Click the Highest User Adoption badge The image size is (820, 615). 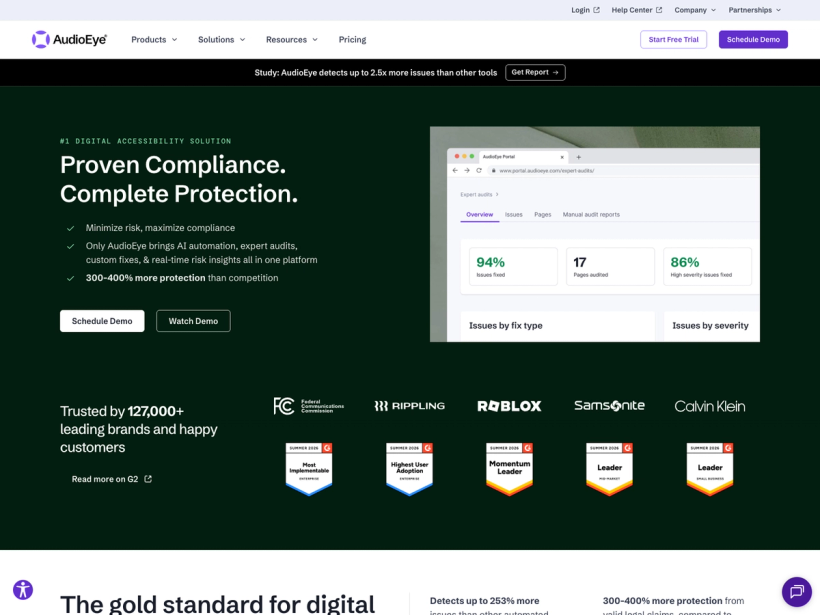point(409,469)
